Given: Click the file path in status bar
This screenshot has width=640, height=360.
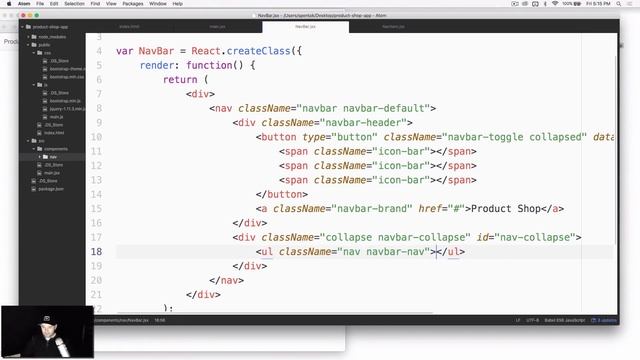Looking at the screenshot, I should tap(122, 320).
